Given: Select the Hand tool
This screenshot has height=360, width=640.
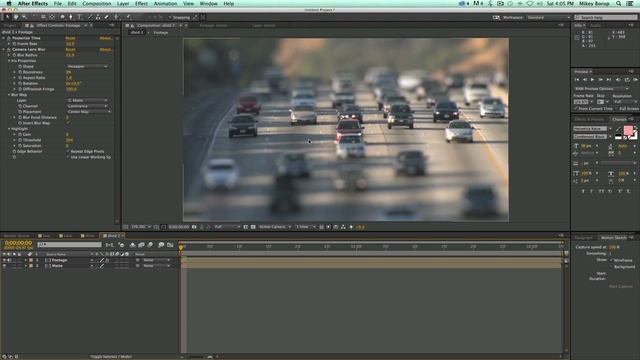Looking at the screenshot, I should tap(16, 17).
